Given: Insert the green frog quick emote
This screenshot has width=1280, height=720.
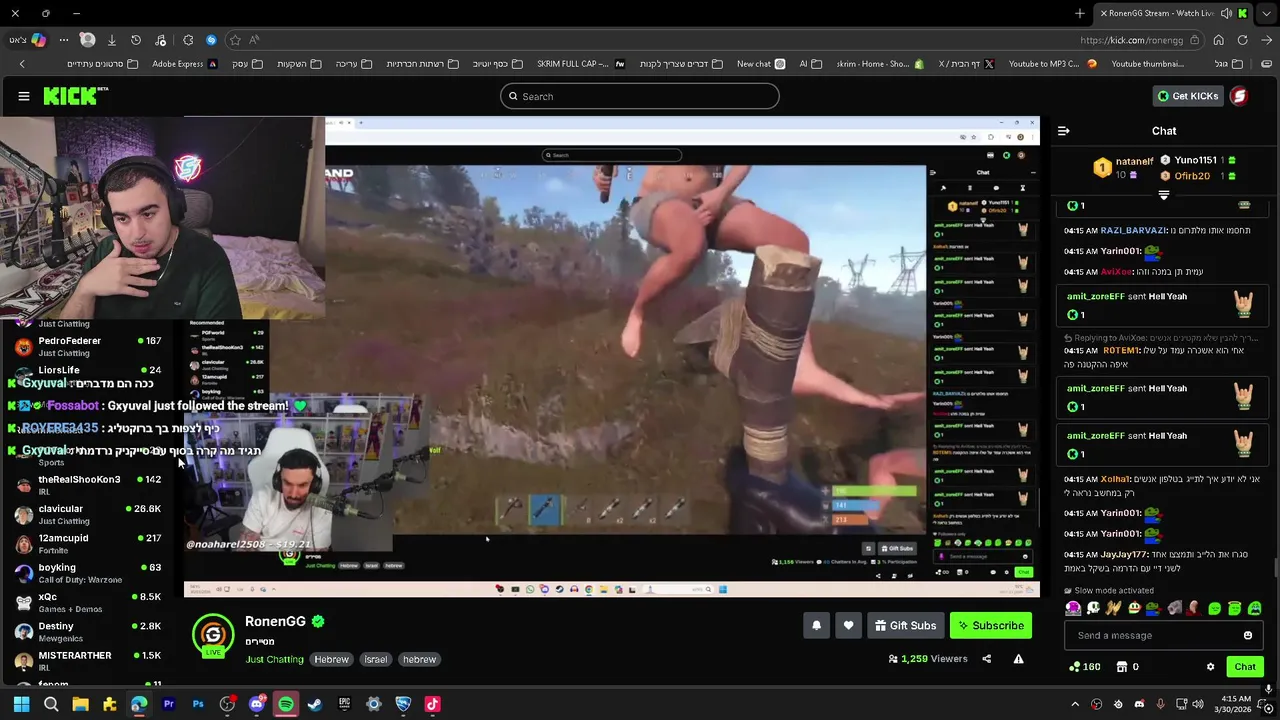Looking at the screenshot, I should tap(1153, 608).
